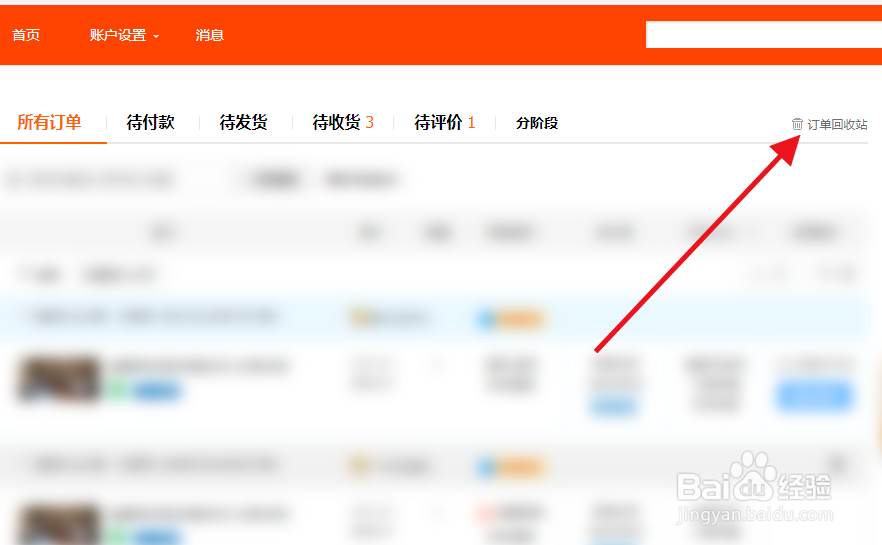
Task: Open the first order's product thumbnail
Action: (58, 379)
